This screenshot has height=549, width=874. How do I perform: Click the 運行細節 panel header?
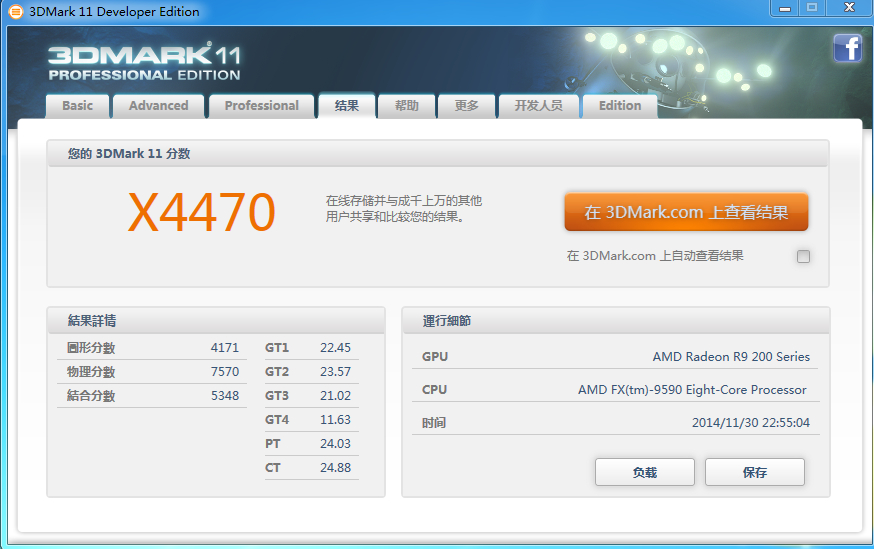point(446,321)
